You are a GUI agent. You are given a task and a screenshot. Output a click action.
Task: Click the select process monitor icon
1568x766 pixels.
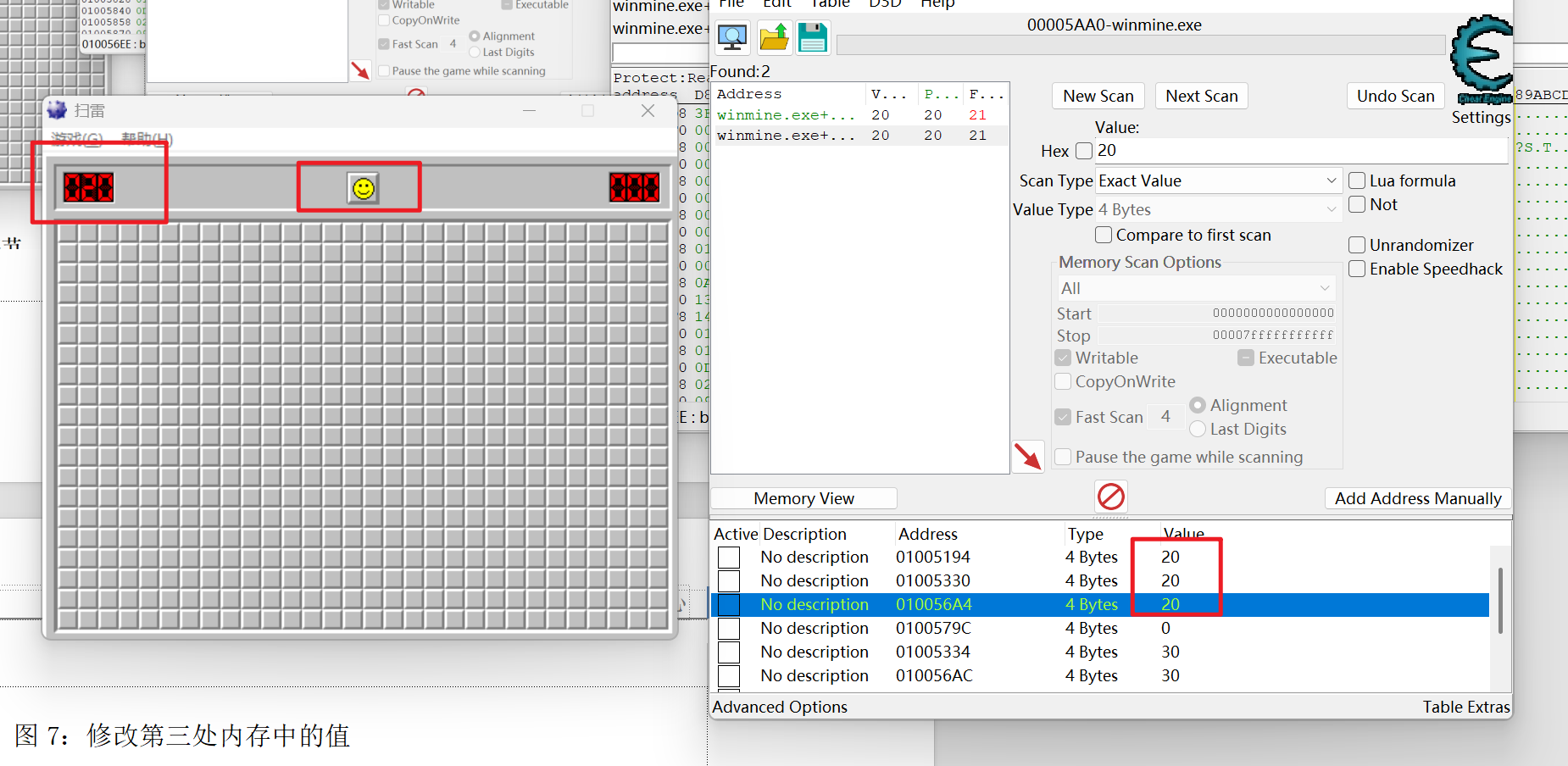732,37
